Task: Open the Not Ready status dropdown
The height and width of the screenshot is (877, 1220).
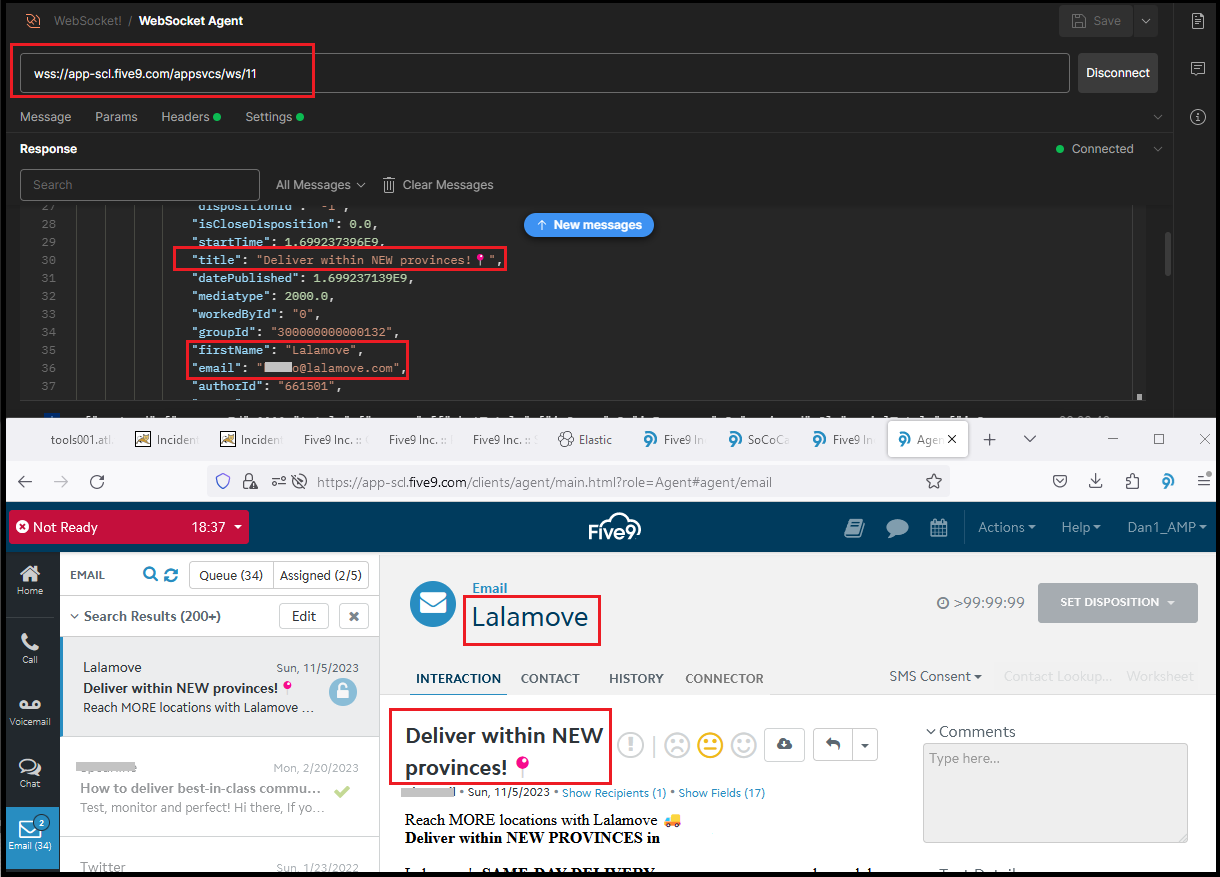Action: click(129, 527)
